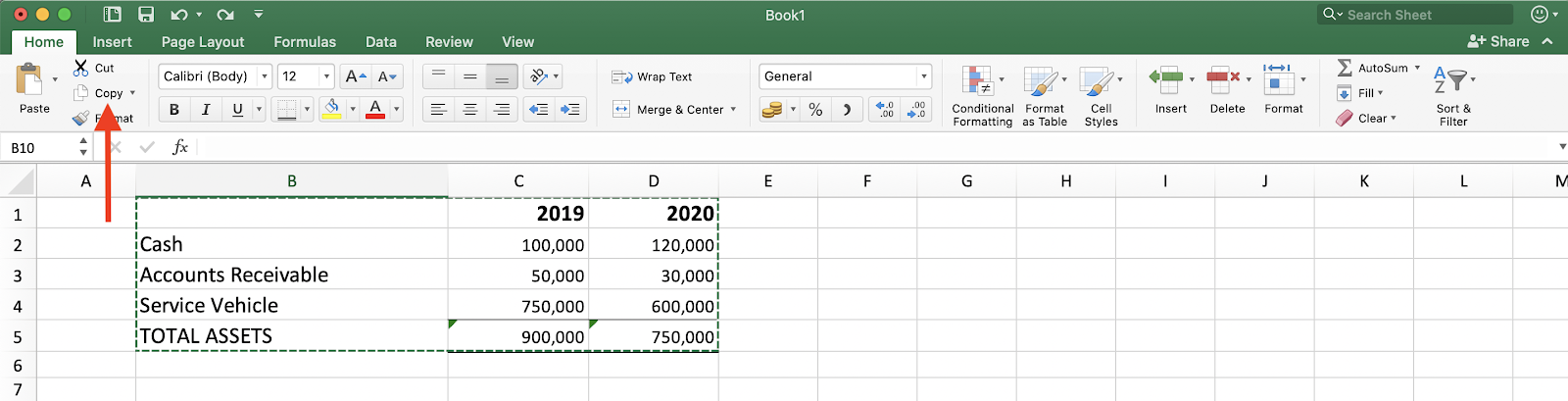Expand Merge & Center options arrow
The image size is (1568, 401).
click(x=733, y=110)
